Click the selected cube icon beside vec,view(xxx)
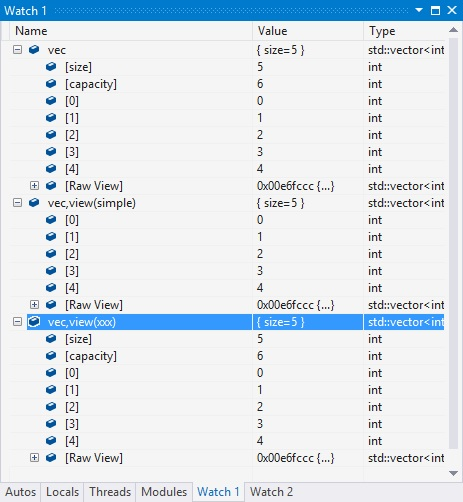 (34, 322)
